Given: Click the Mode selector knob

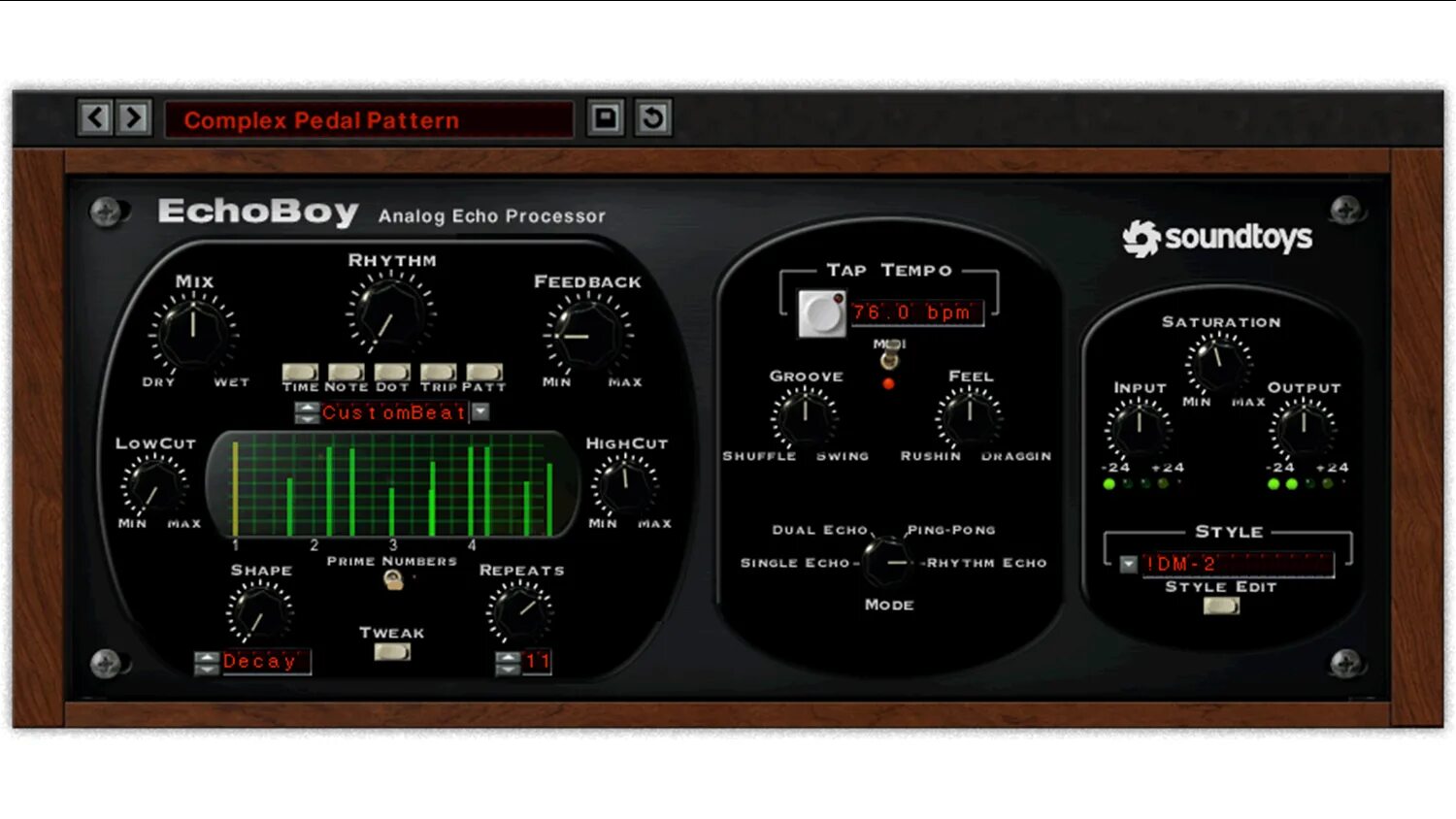Looking at the screenshot, I should click(x=887, y=562).
